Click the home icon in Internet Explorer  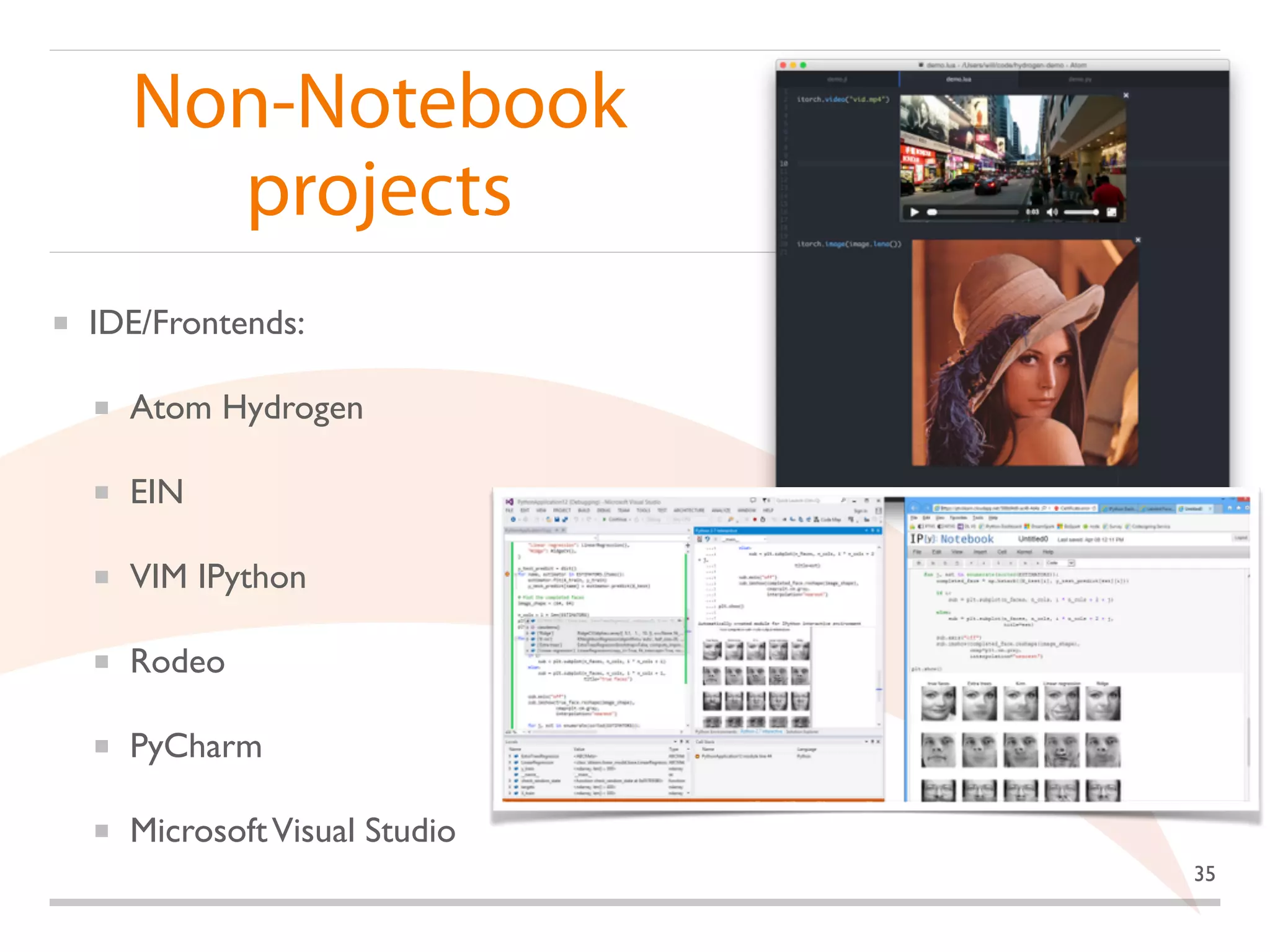coord(1230,508)
